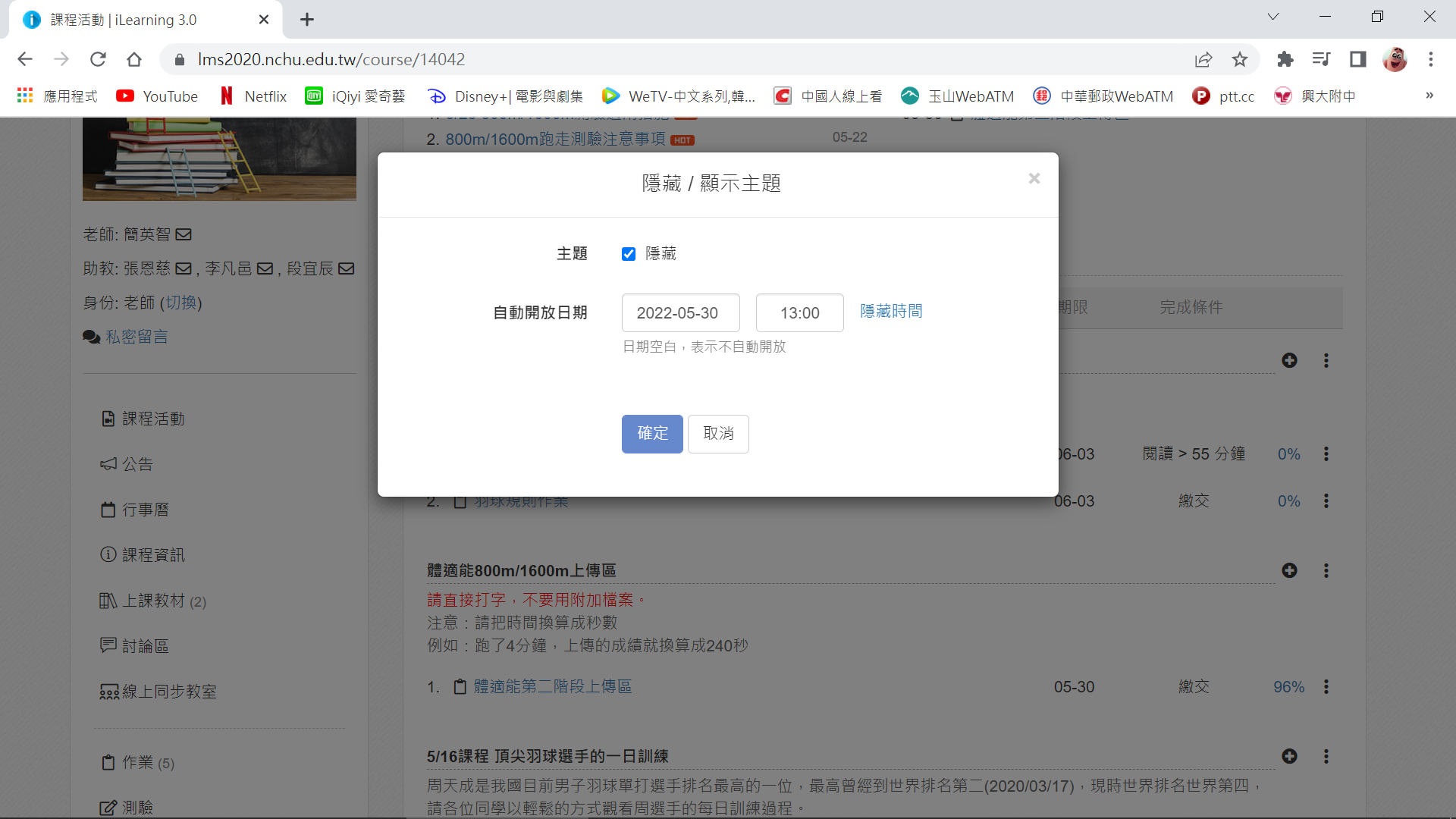Click the share page icon in address bar
This screenshot has width=1456, height=819.
[x=1203, y=59]
